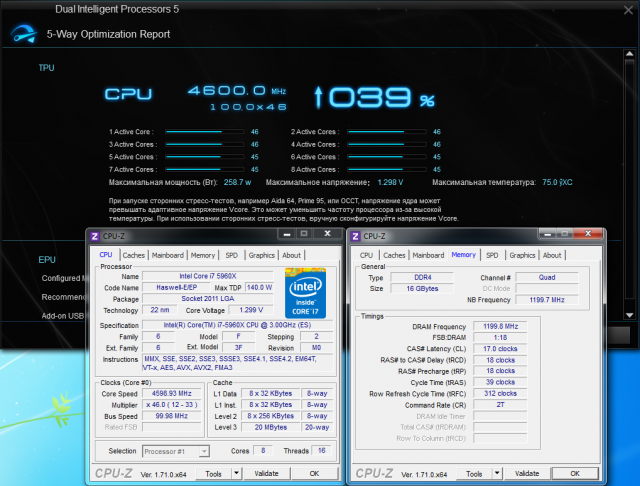Image resolution: width=640 pixels, height=486 pixels.
Task: Click the memory Type DDR4 field
Action: [x=422, y=277]
